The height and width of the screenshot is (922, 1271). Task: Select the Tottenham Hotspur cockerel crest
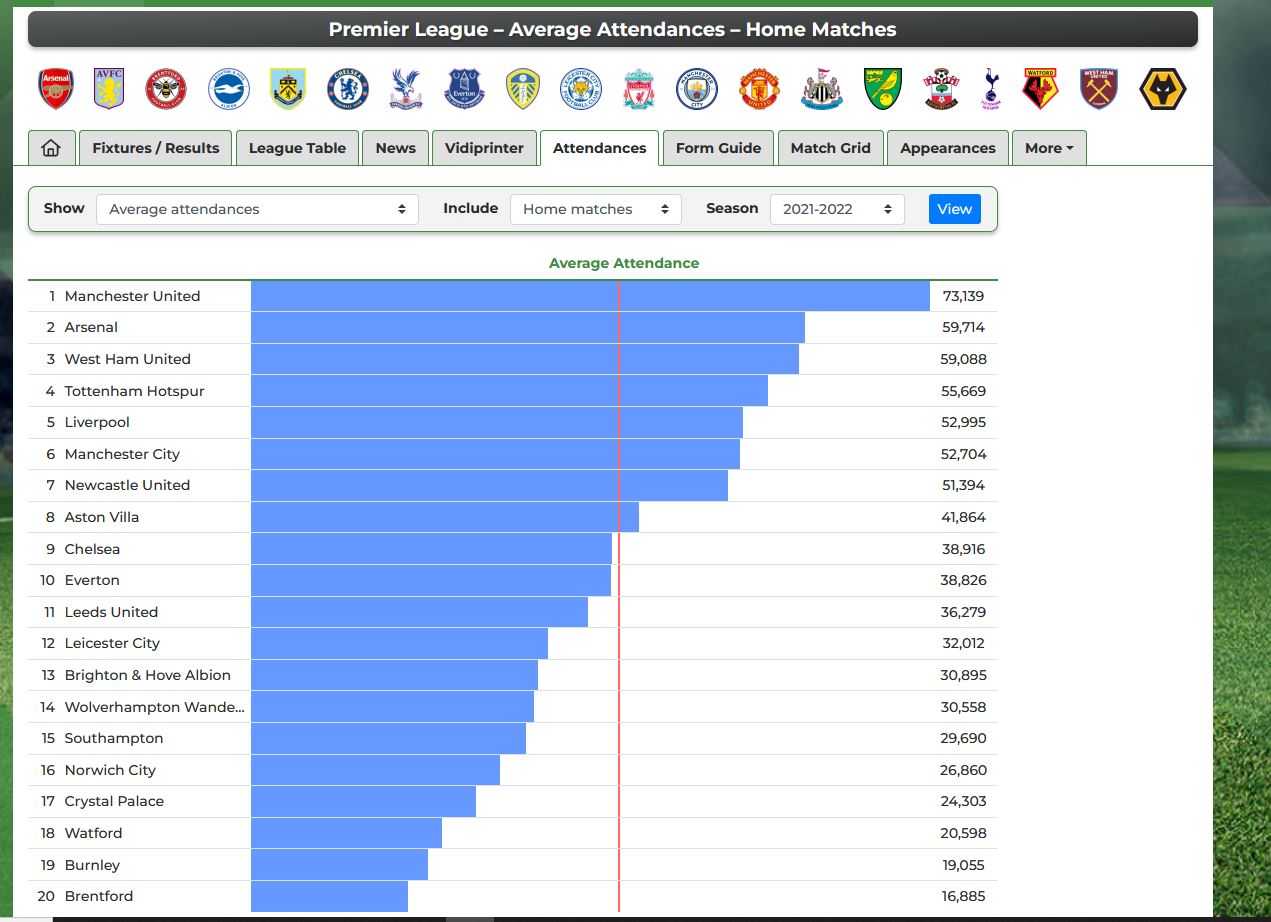click(x=990, y=89)
